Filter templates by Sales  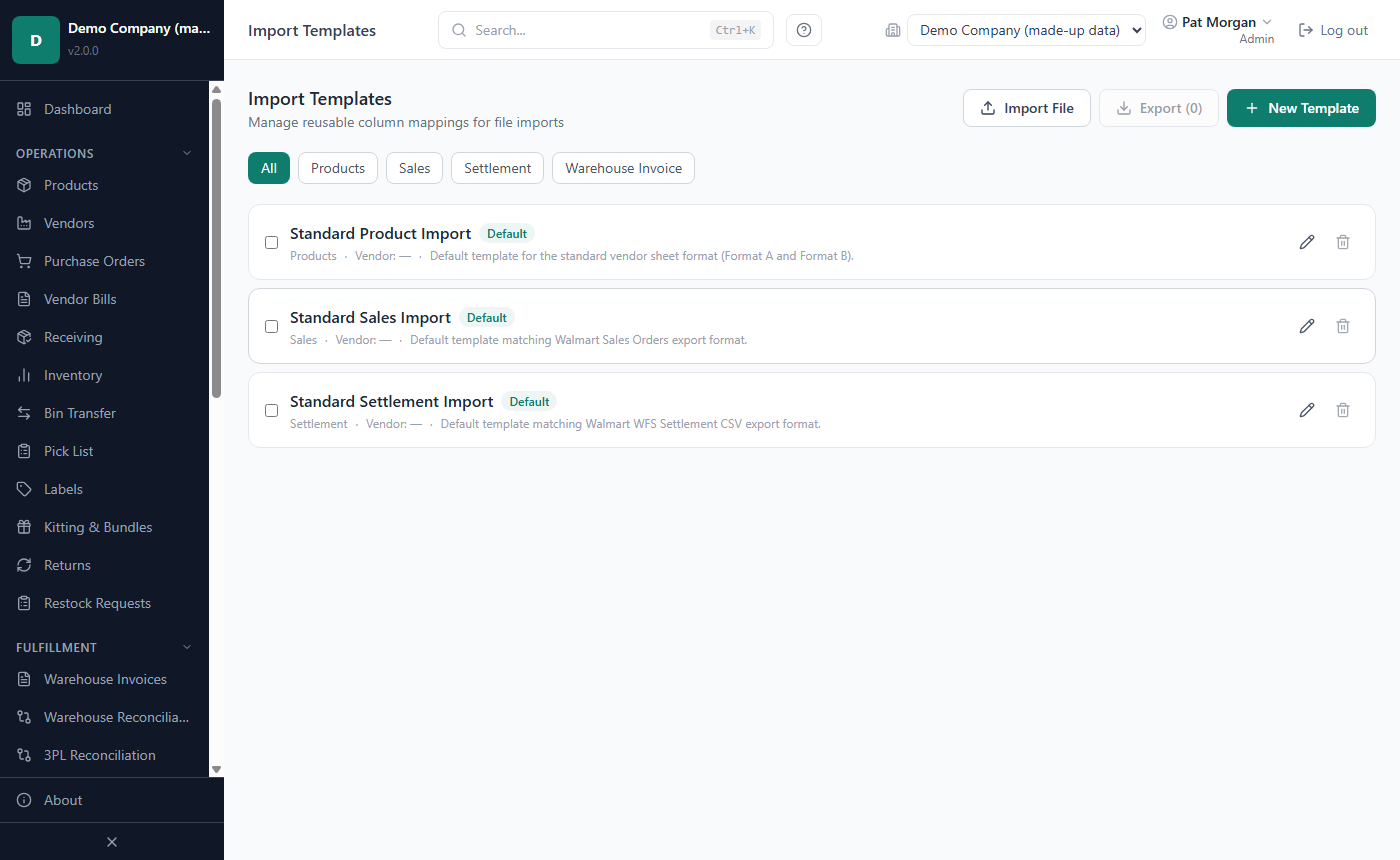pos(414,168)
